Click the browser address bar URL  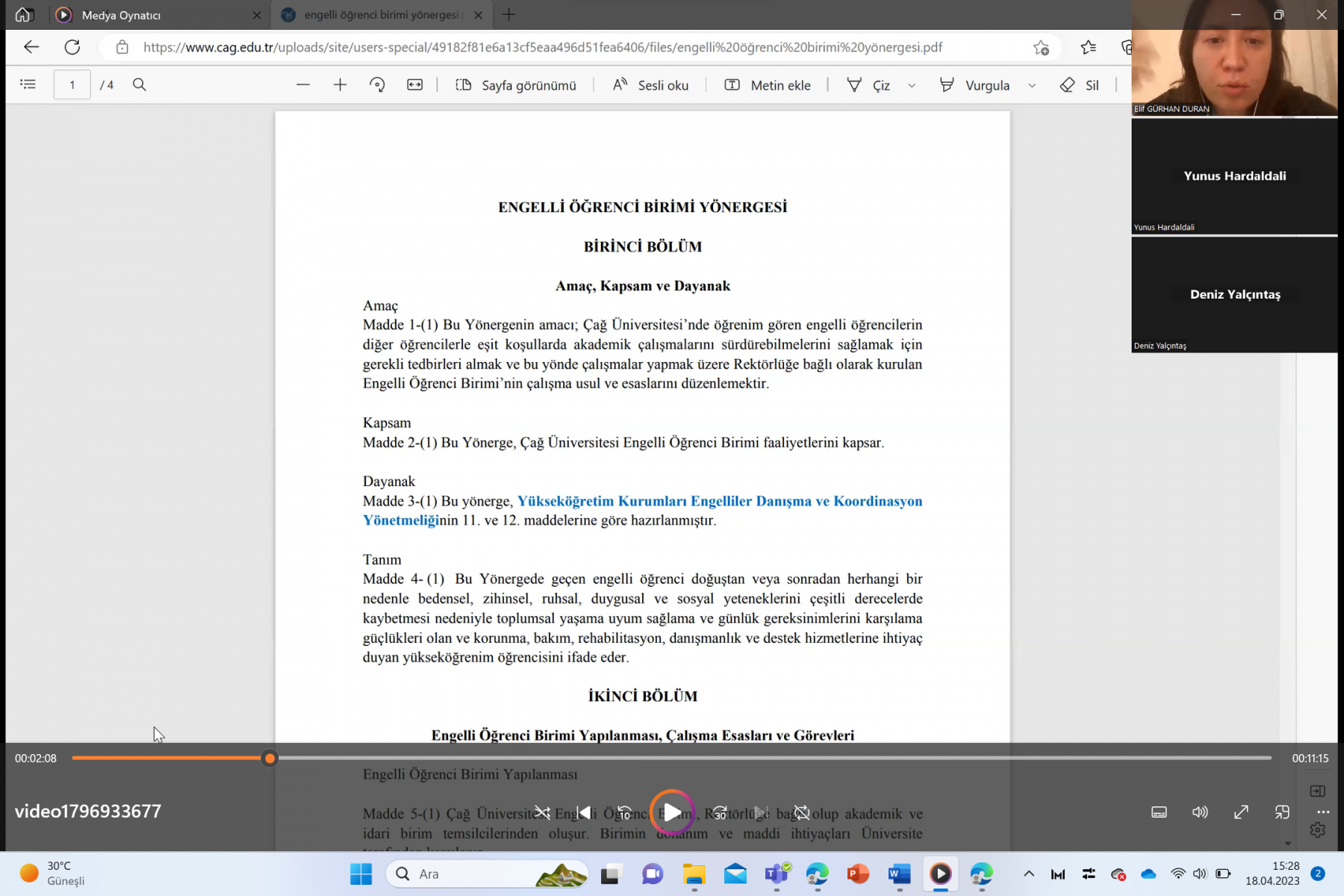click(543, 48)
